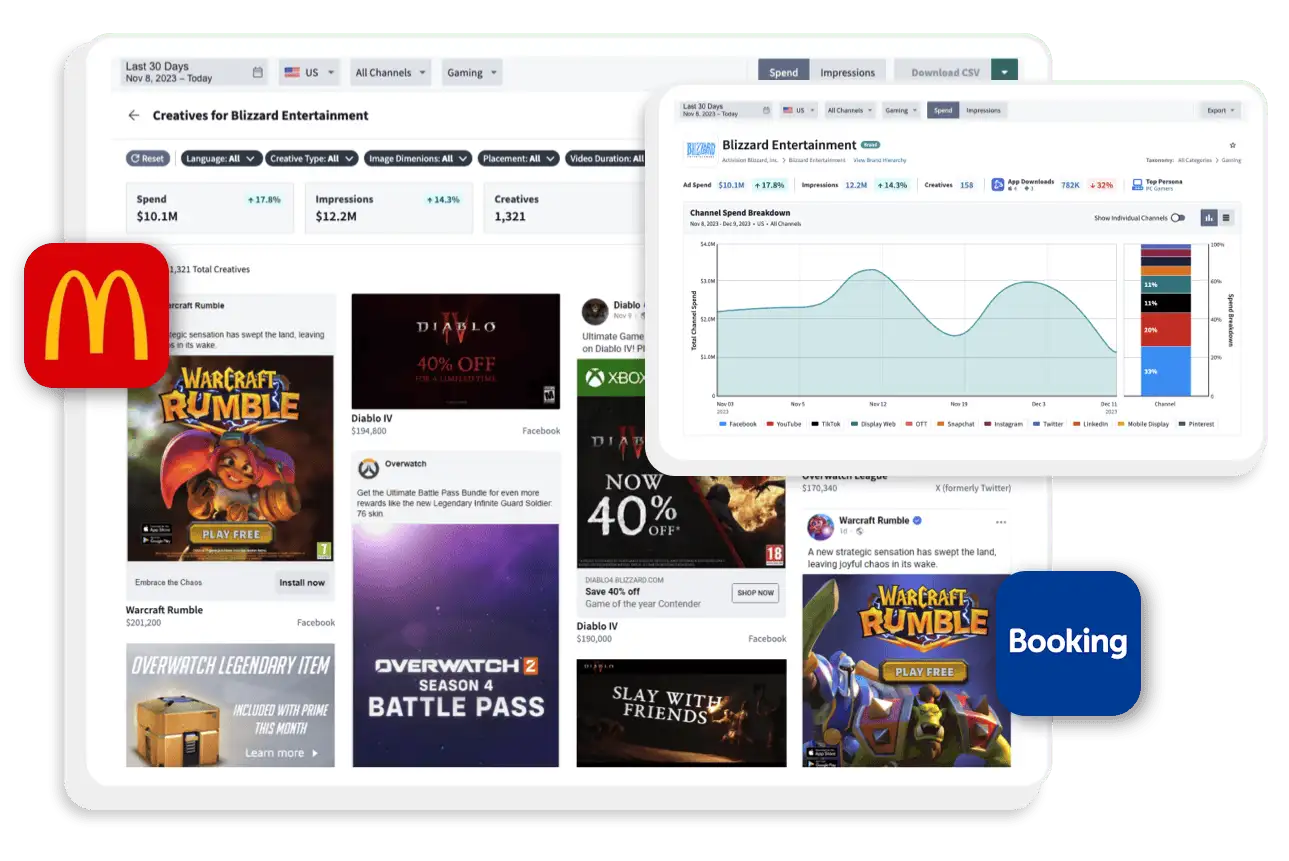Click the 20% red segment of the channel bar
The image size is (1289, 861).
[x=1165, y=329]
